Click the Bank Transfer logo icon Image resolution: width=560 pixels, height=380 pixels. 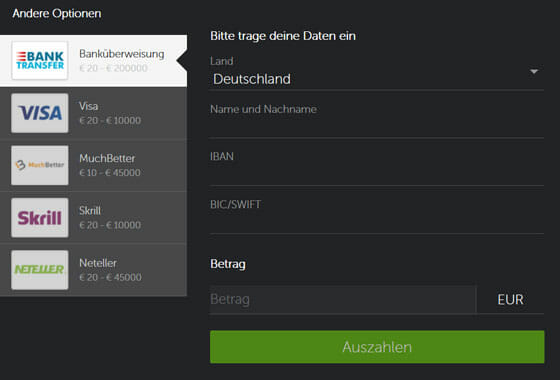[40, 60]
